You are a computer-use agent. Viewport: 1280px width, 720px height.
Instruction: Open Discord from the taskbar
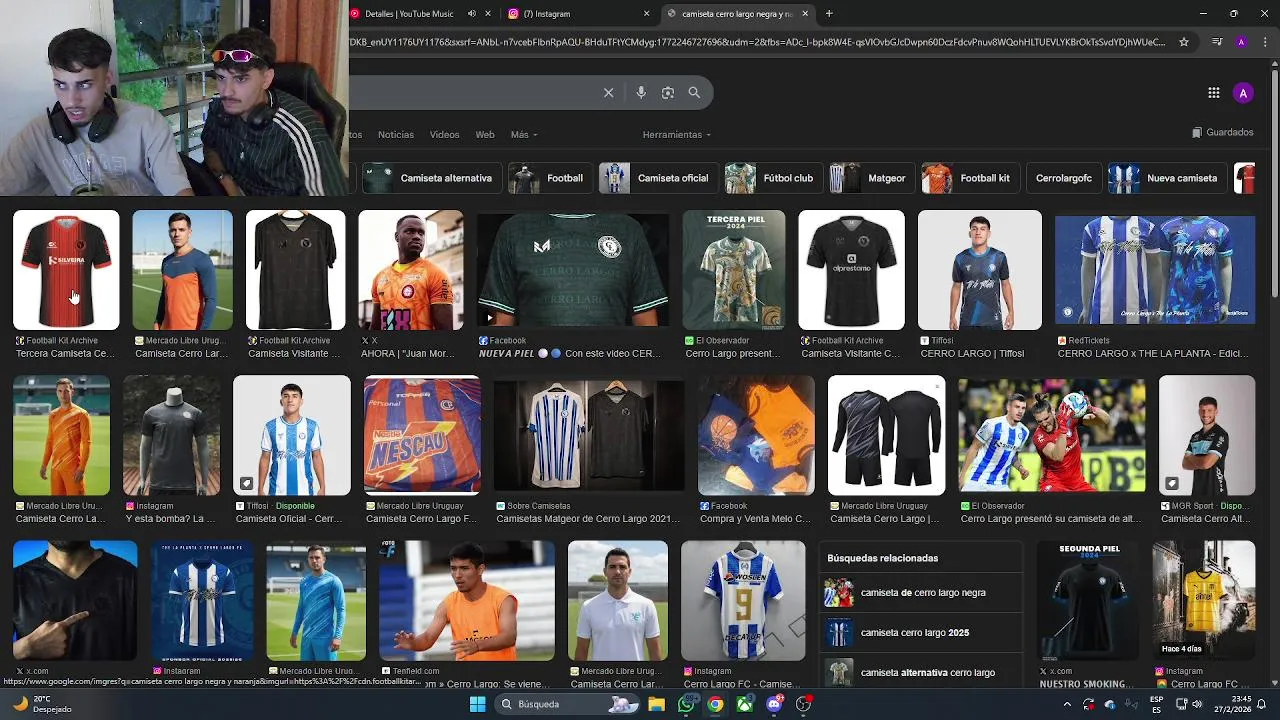[x=774, y=704]
